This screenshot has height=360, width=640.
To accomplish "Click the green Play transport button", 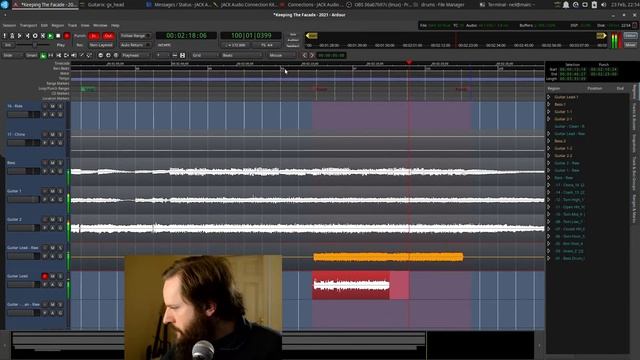I will click(x=50, y=36).
